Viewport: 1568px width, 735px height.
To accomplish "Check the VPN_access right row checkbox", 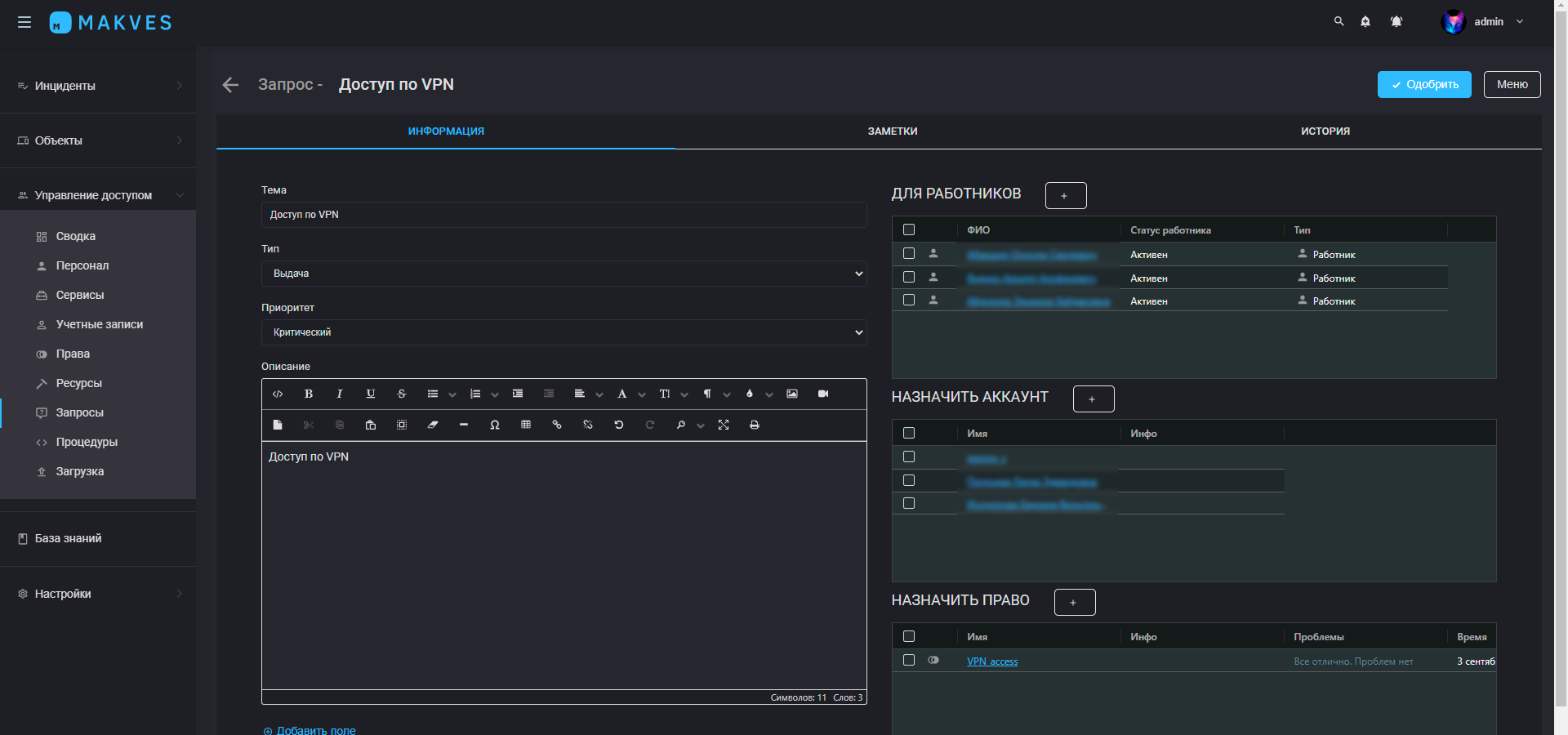I will (909, 660).
